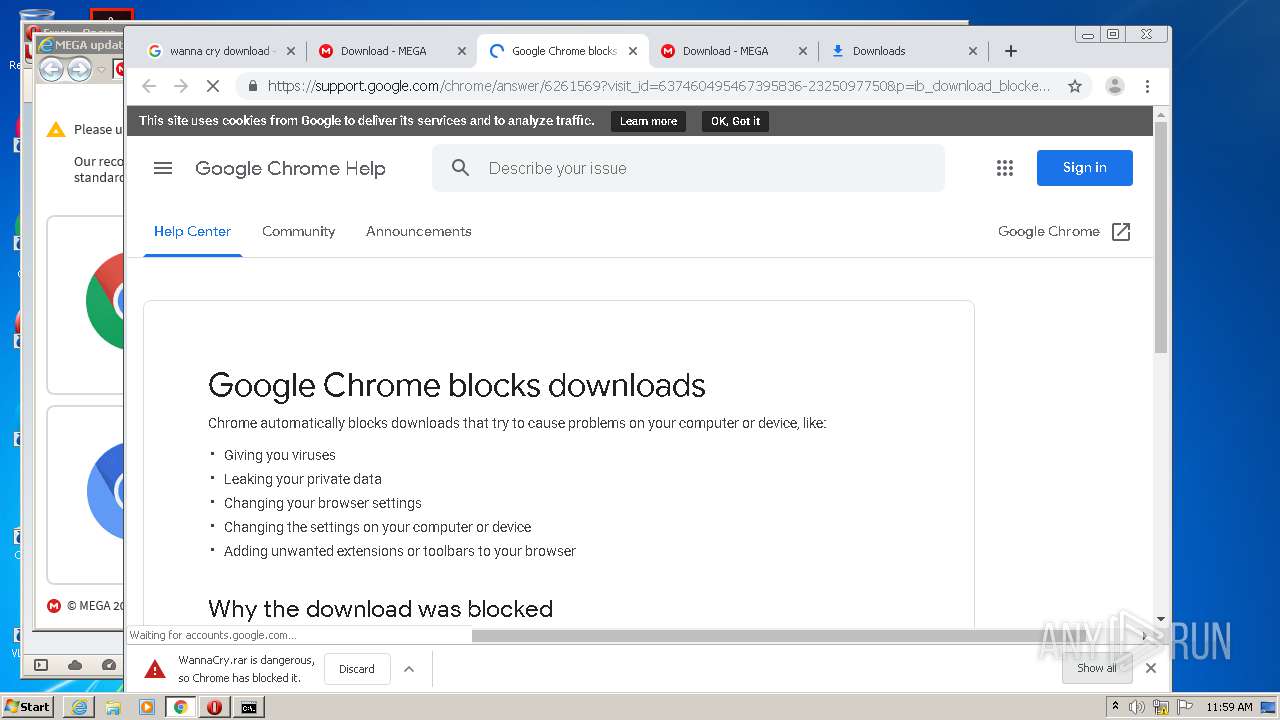Click the red warning icon beside WannaCry.rar
The image size is (1280, 720).
[155, 669]
